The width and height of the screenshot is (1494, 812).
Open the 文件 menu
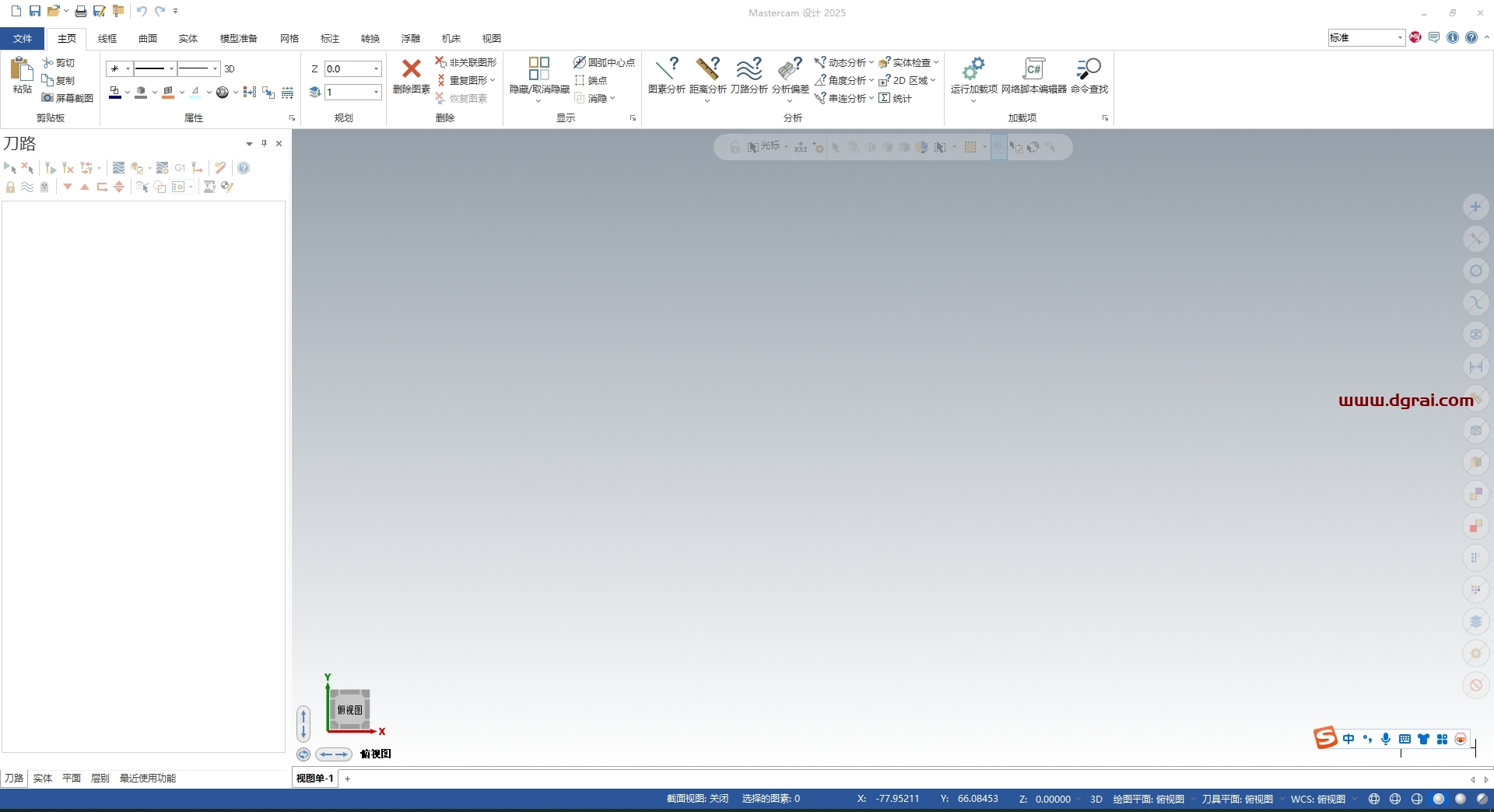[x=23, y=39]
